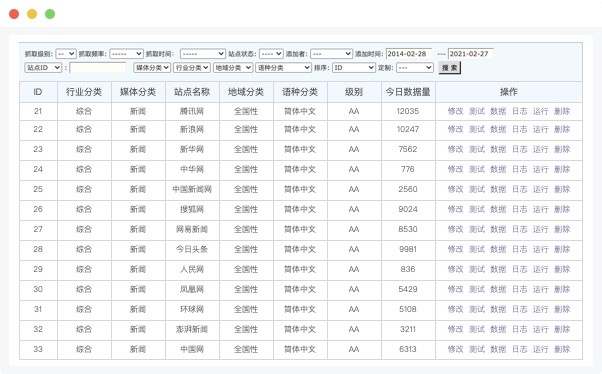The height and width of the screenshot is (374, 602).
Task: Click 日志 for 今日头条 row
Action: pyautogui.click(x=519, y=249)
